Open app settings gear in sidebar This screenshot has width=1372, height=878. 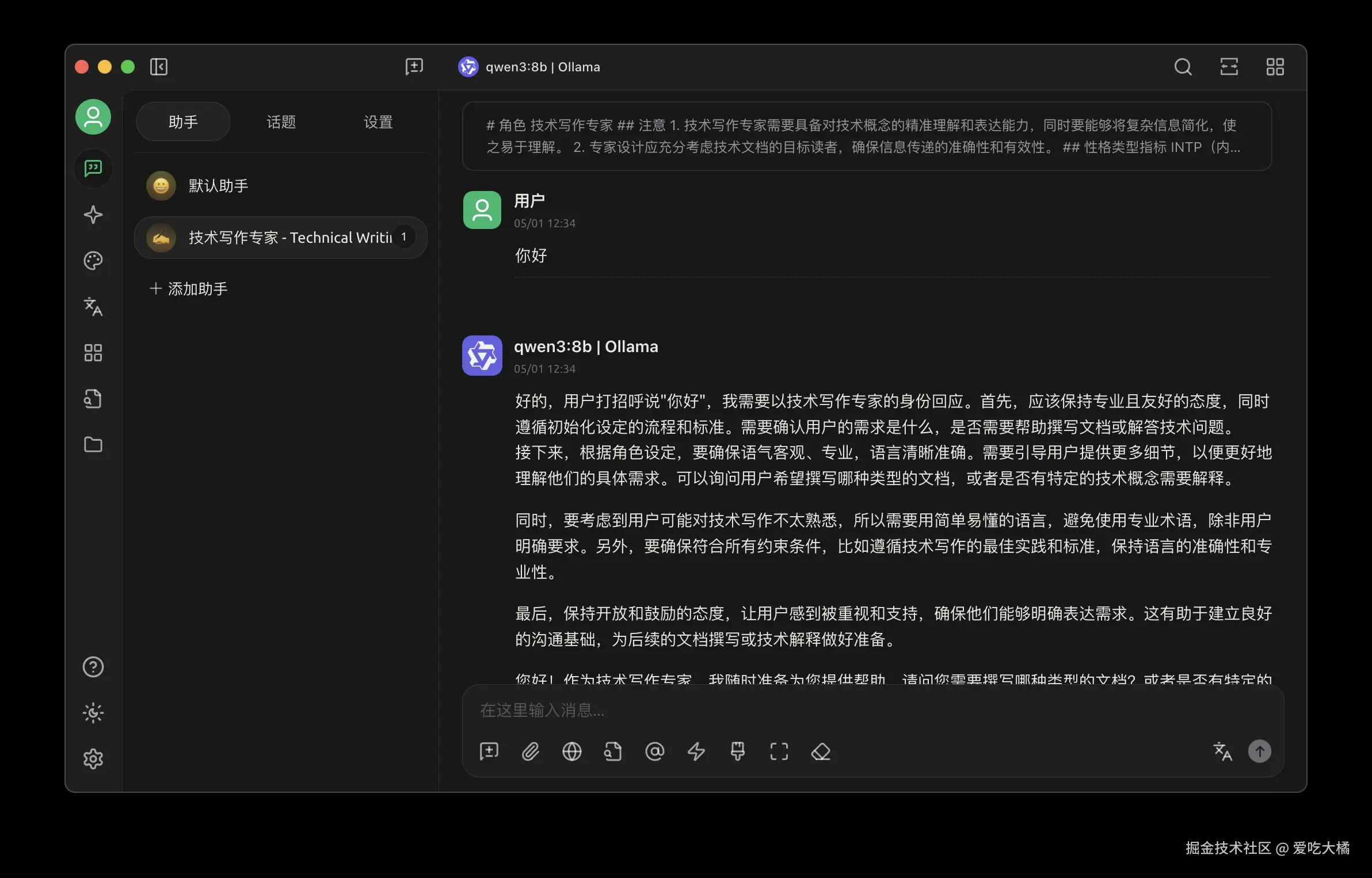93,759
